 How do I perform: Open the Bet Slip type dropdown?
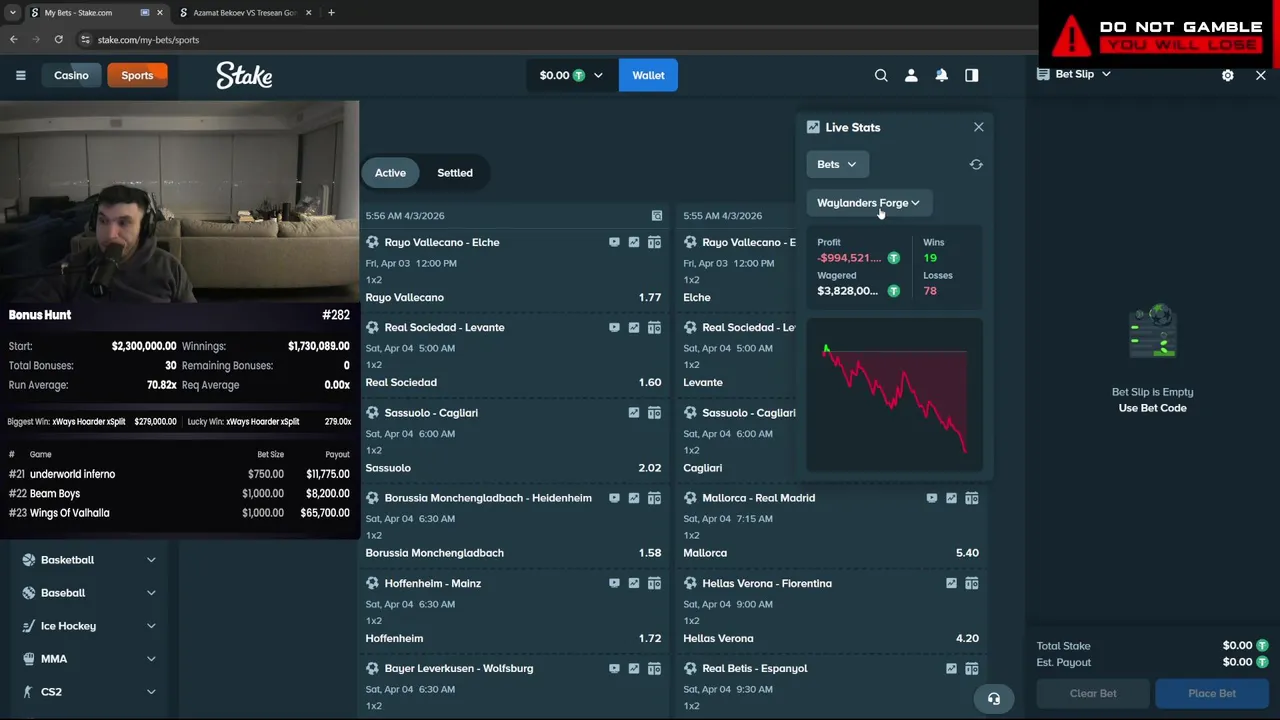click(x=1075, y=74)
